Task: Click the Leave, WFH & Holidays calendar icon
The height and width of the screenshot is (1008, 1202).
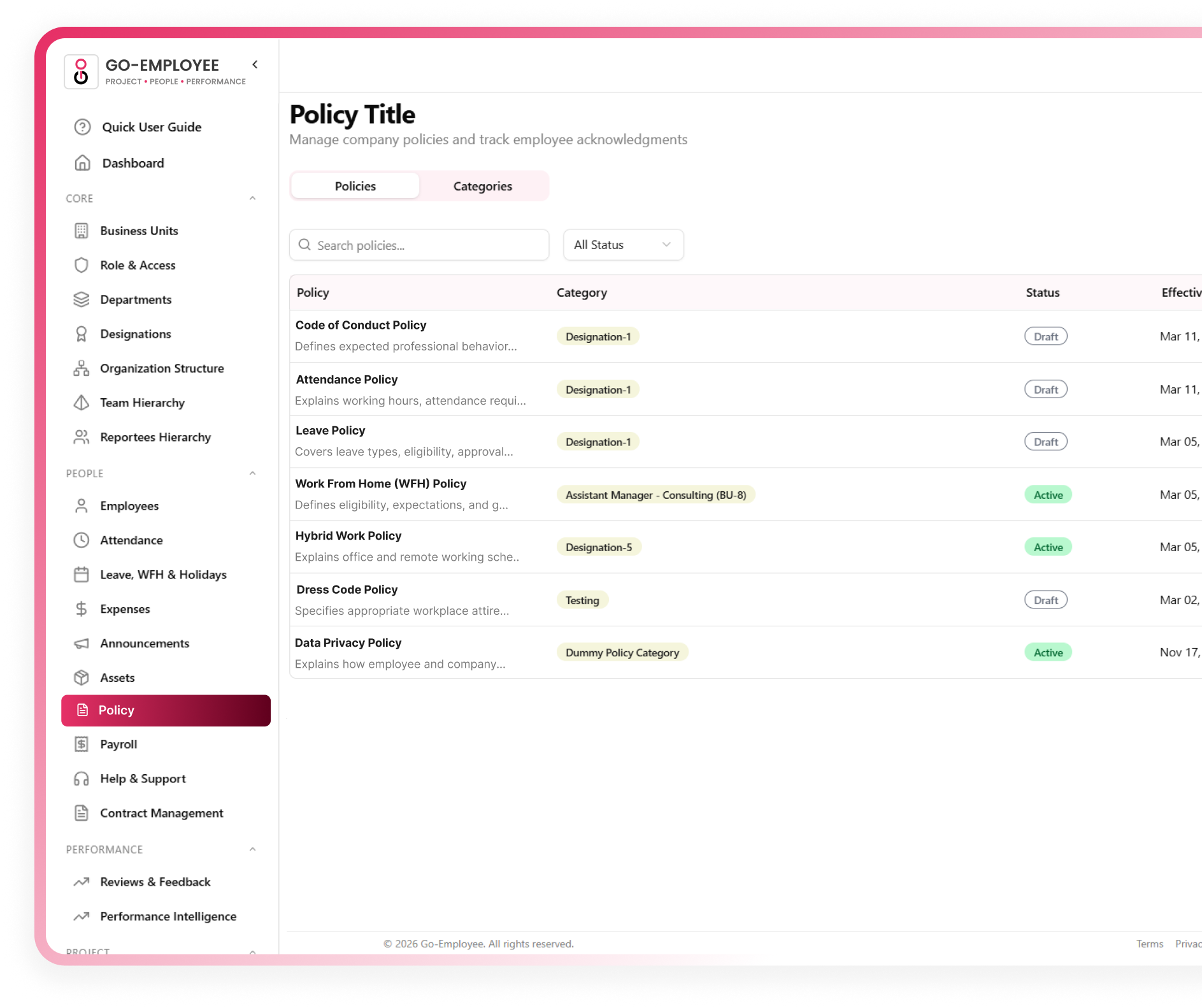Action: (x=82, y=575)
